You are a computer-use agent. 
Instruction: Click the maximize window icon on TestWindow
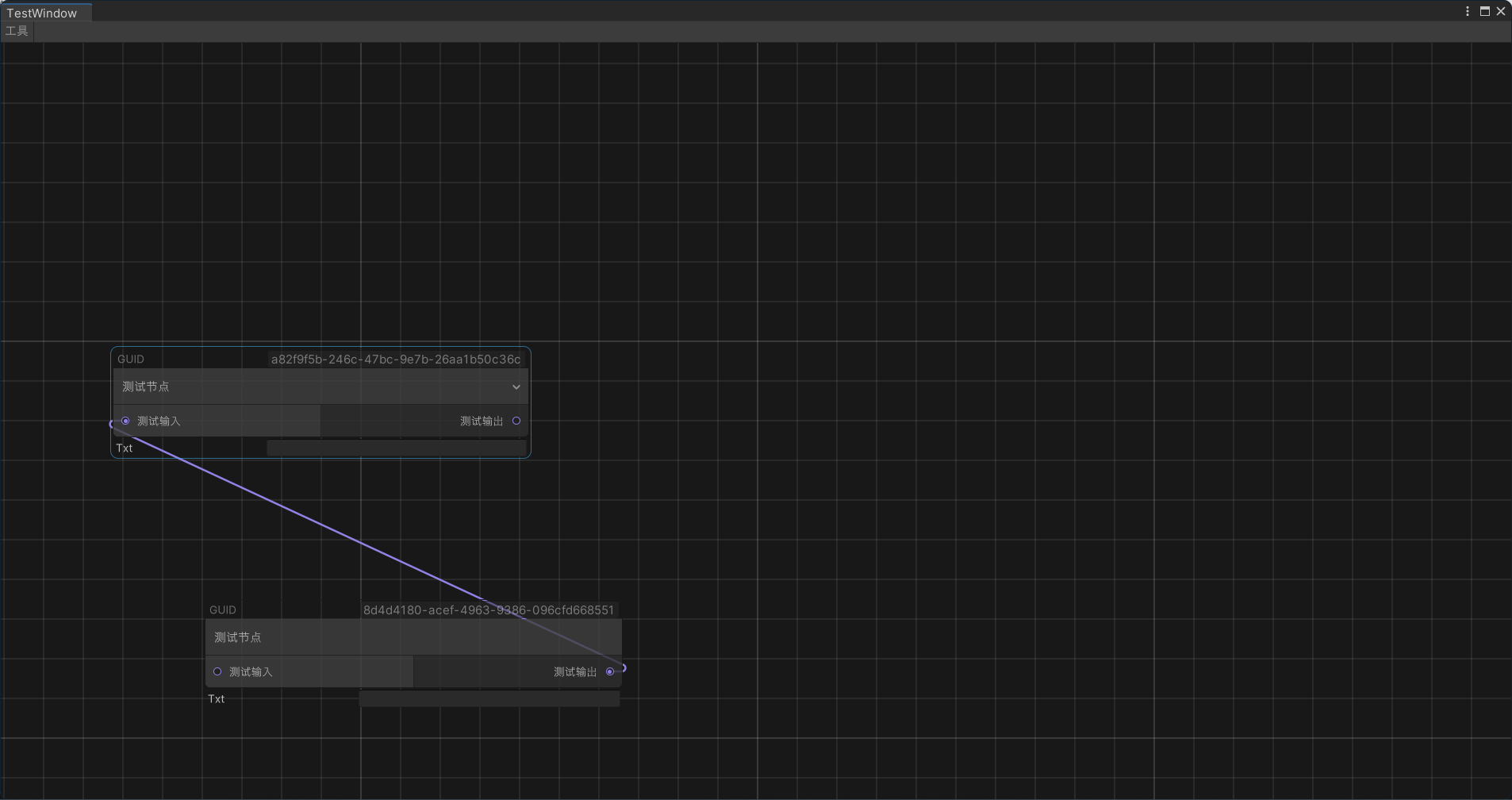[x=1484, y=11]
